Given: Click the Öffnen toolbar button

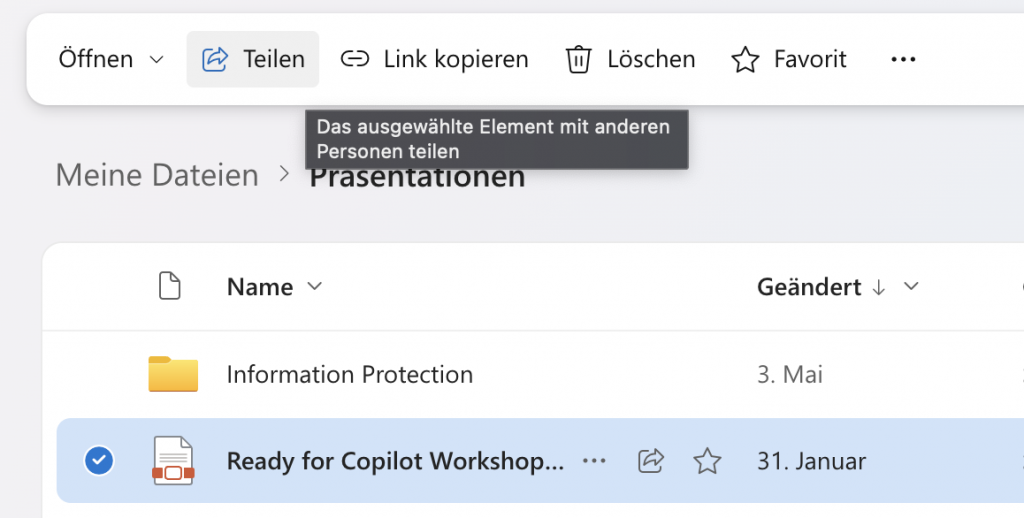Looking at the screenshot, I should pos(96,60).
